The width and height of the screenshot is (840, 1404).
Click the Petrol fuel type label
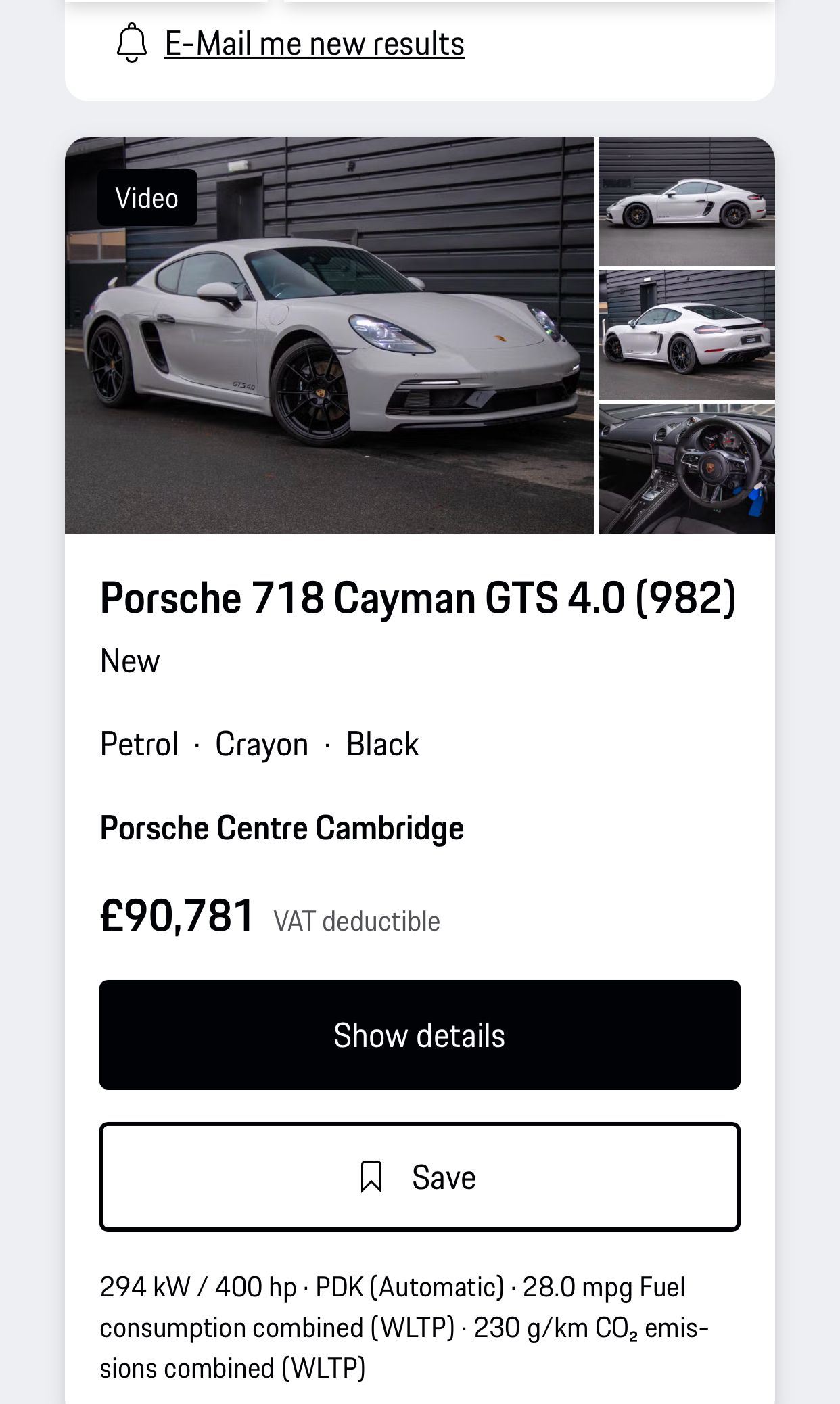coord(139,744)
